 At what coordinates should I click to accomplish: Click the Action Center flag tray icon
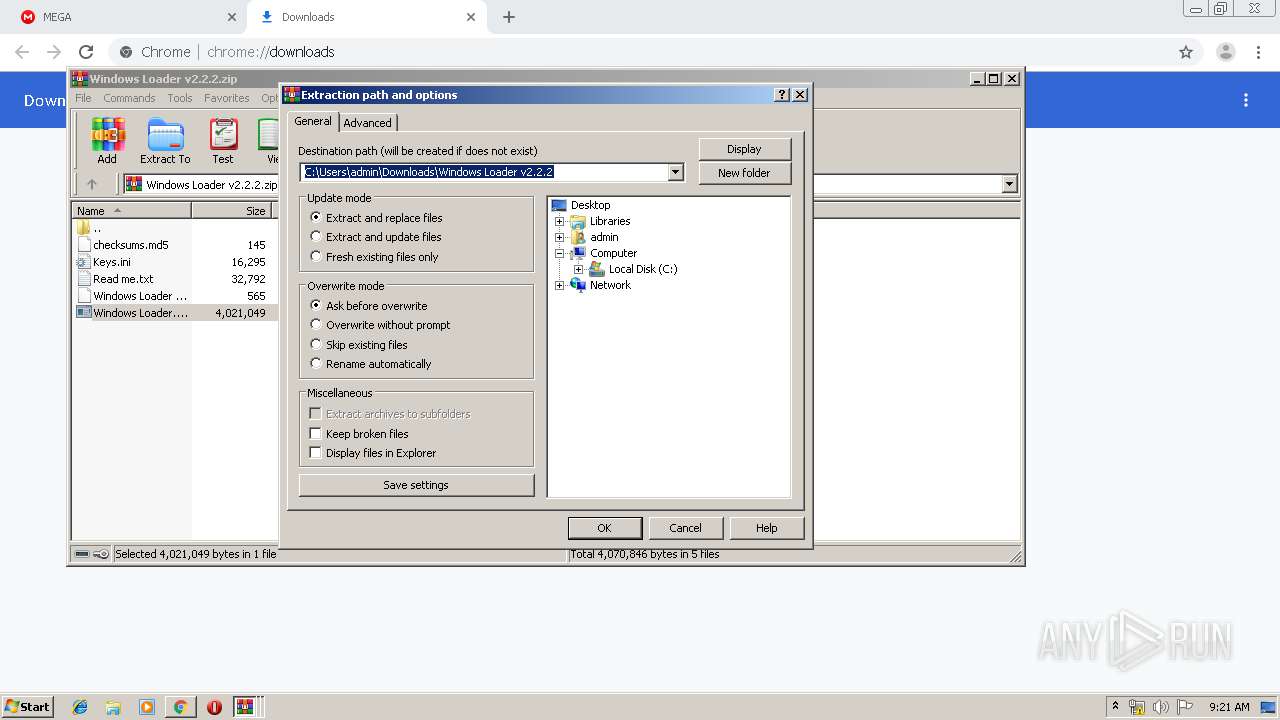1185,707
